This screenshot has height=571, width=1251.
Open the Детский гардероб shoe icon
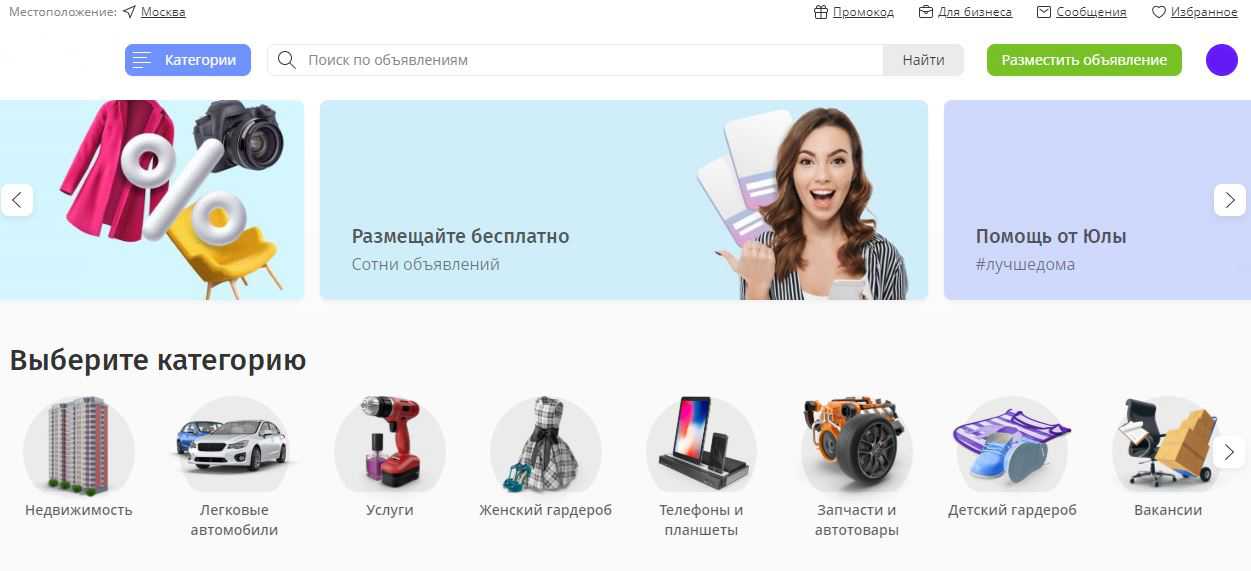pyautogui.click(x=1012, y=445)
